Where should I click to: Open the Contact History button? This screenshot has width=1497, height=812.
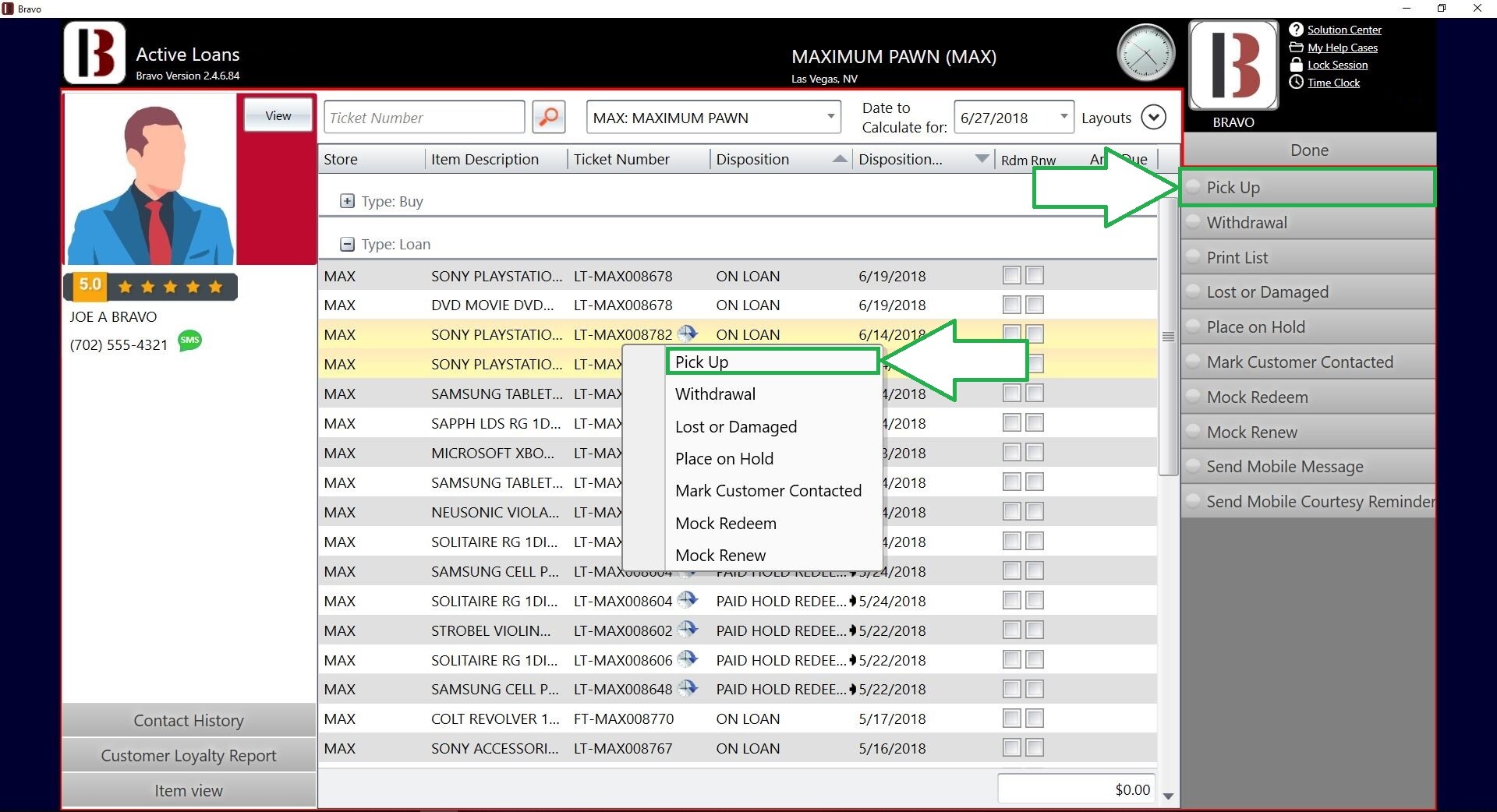pos(189,720)
